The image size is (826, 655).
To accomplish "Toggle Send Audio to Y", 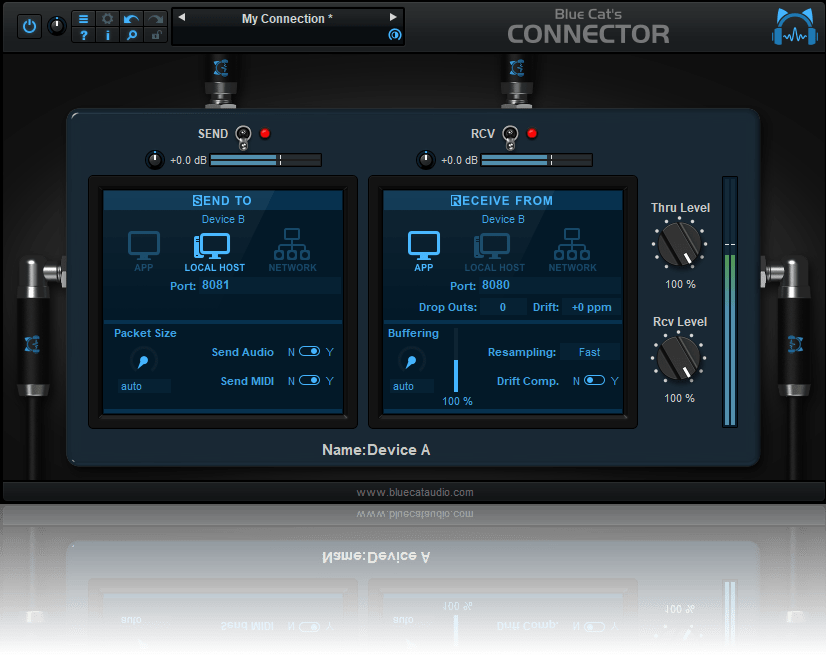I will pyautogui.click(x=312, y=352).
